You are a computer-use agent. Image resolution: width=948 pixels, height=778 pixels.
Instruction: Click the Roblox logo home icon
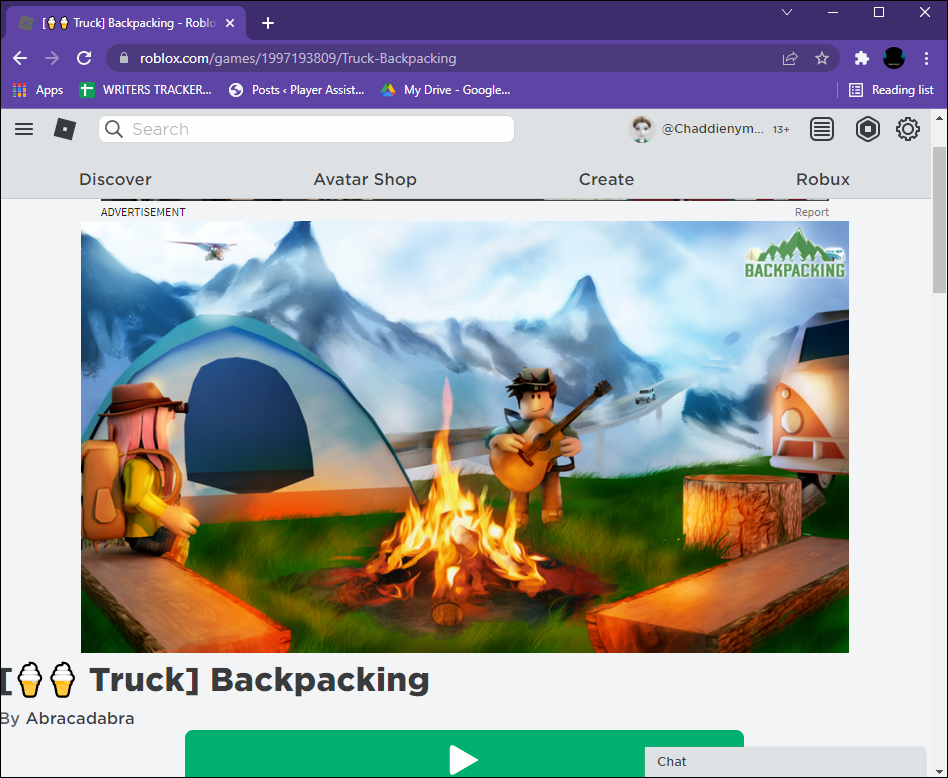(x=65, y=129)
